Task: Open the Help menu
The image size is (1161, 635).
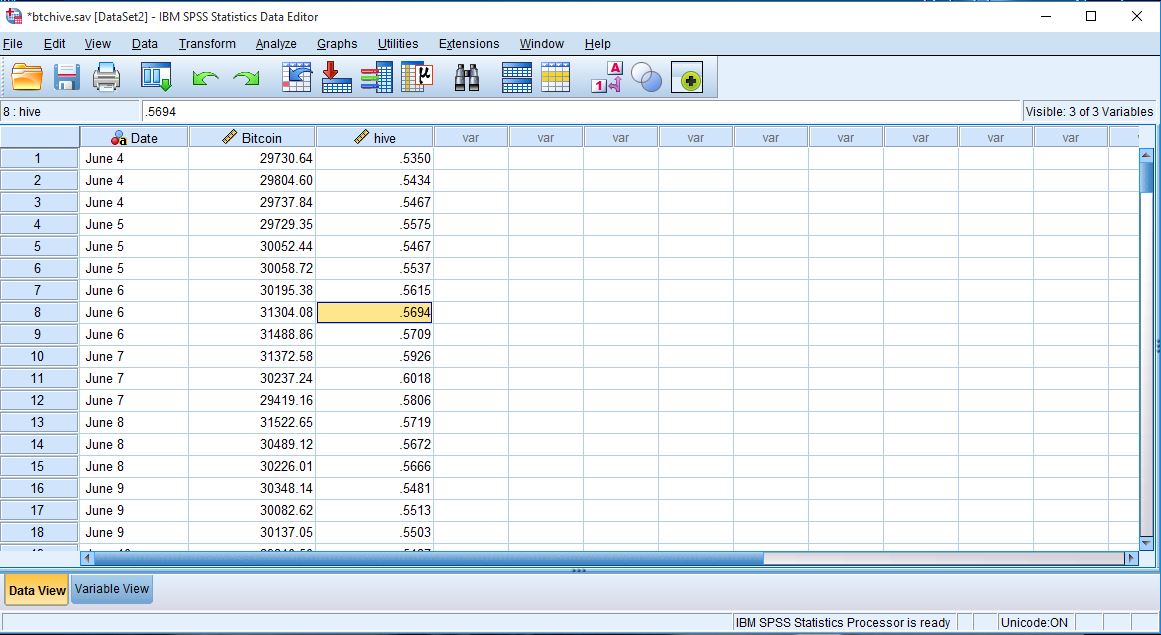Action: (x=598, y=44)
